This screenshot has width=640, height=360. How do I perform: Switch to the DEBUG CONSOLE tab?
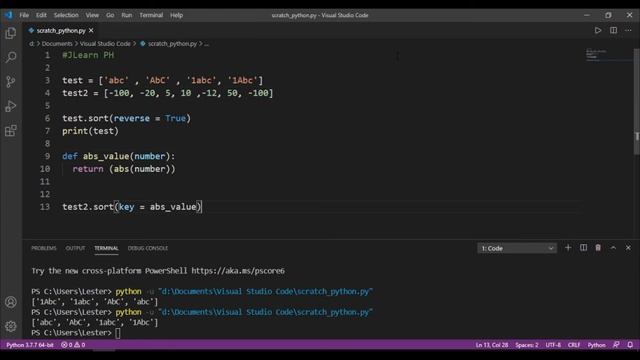pos(148,248)
